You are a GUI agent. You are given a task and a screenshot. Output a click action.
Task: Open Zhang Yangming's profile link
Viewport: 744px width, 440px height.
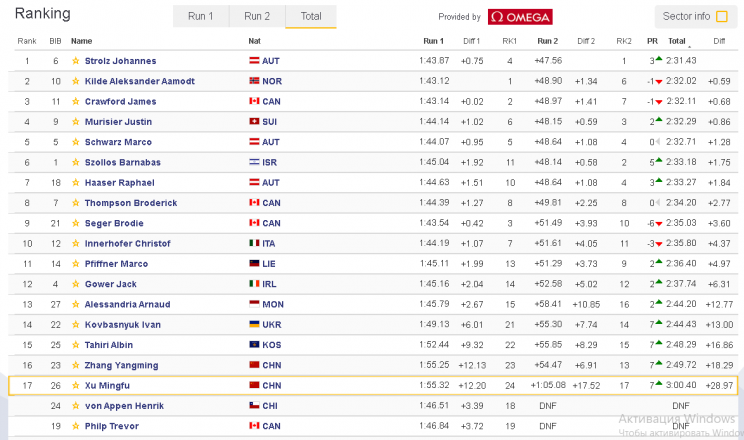121,365
